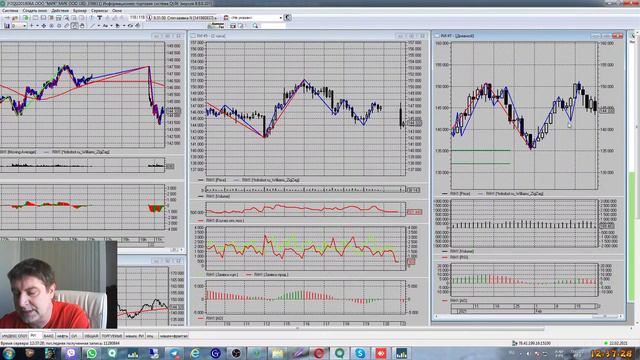
Task: Select the move/cross arrows tool in chart toolbar
Action: [44, 26]
